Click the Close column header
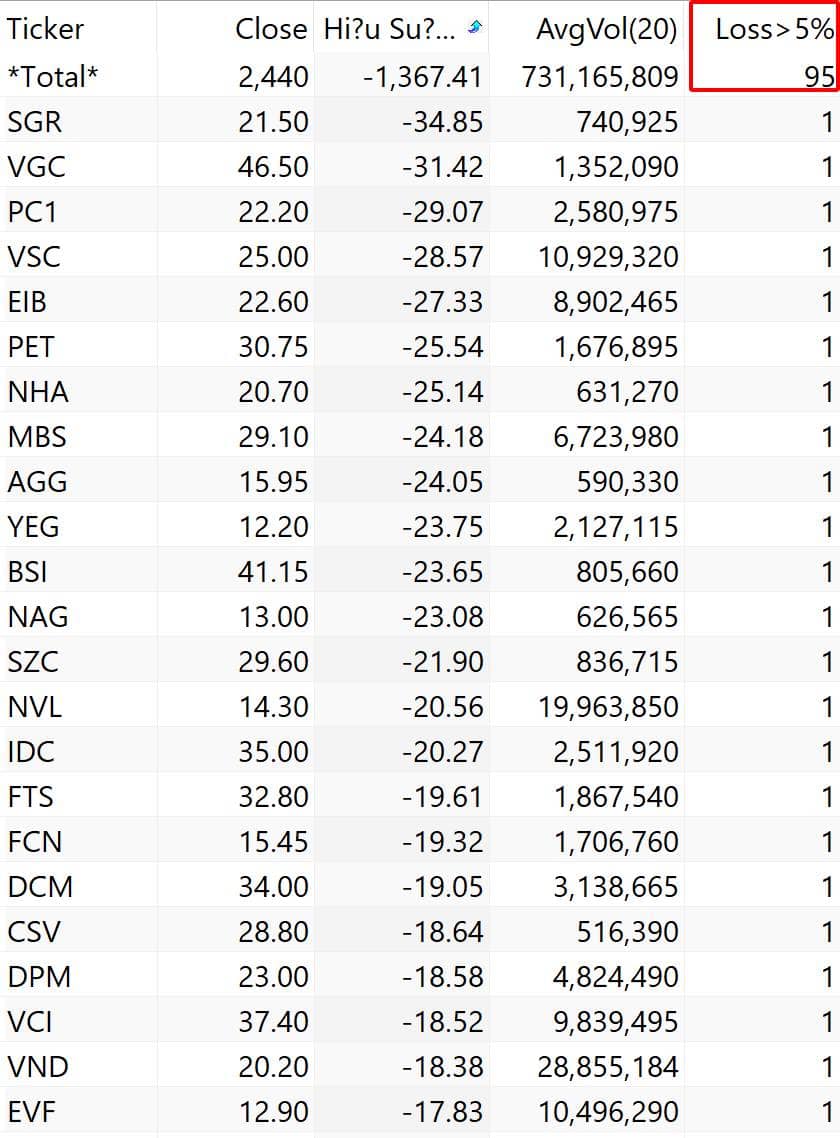The height and width of the screenshot is (1138, 840). (x=270, y=30)
